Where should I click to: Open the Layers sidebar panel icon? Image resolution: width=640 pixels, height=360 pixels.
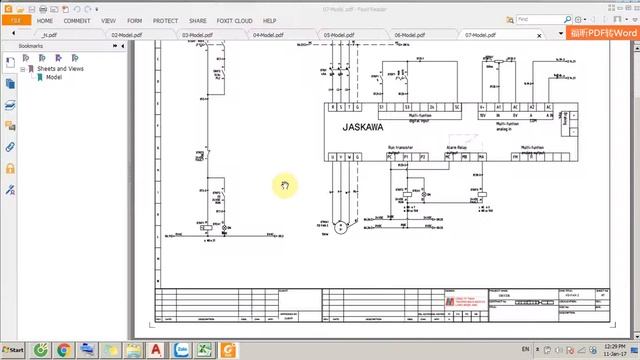pyautogui.click(x=10, y=105)
